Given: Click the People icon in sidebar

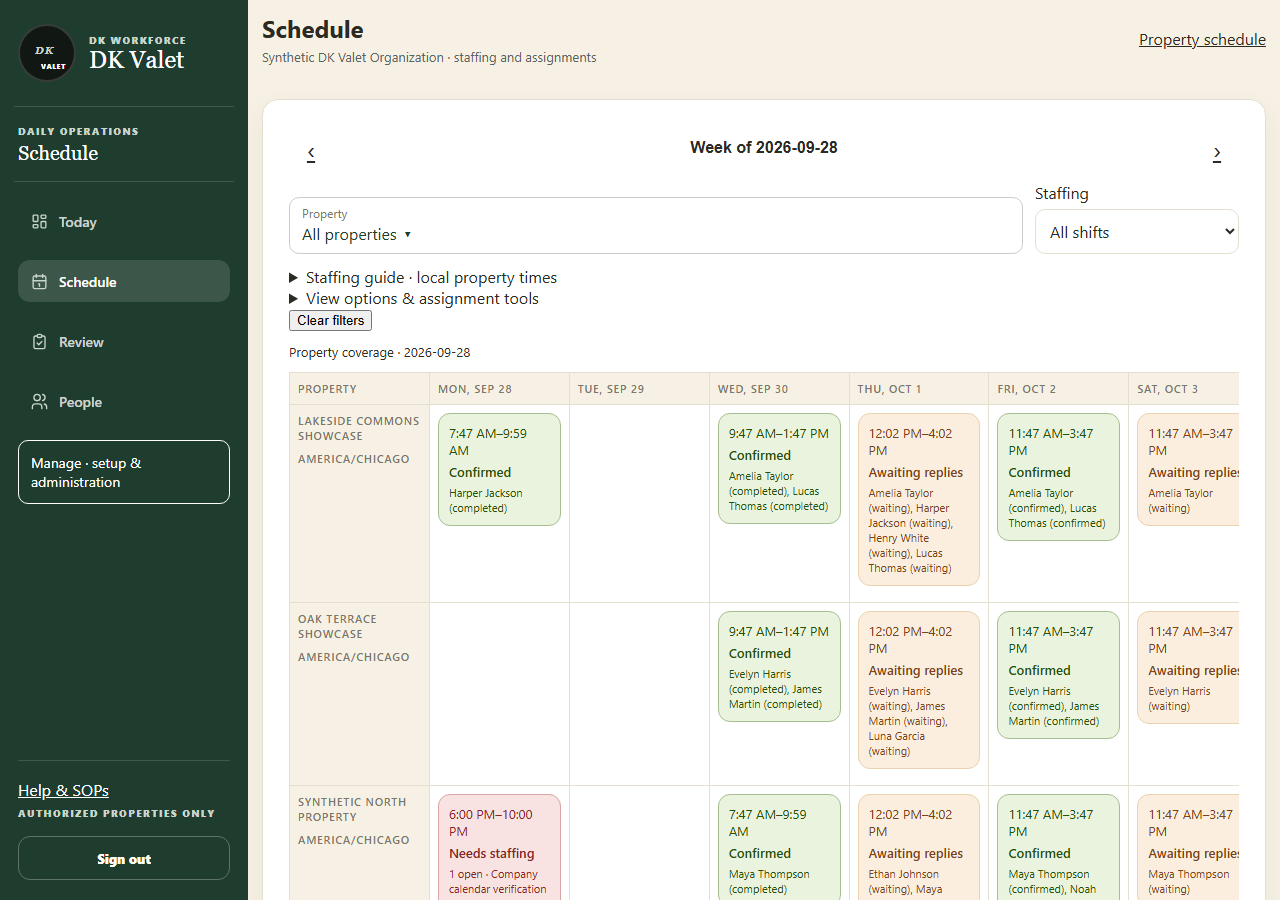Looking at the screenshot, I should click(40, 402).
